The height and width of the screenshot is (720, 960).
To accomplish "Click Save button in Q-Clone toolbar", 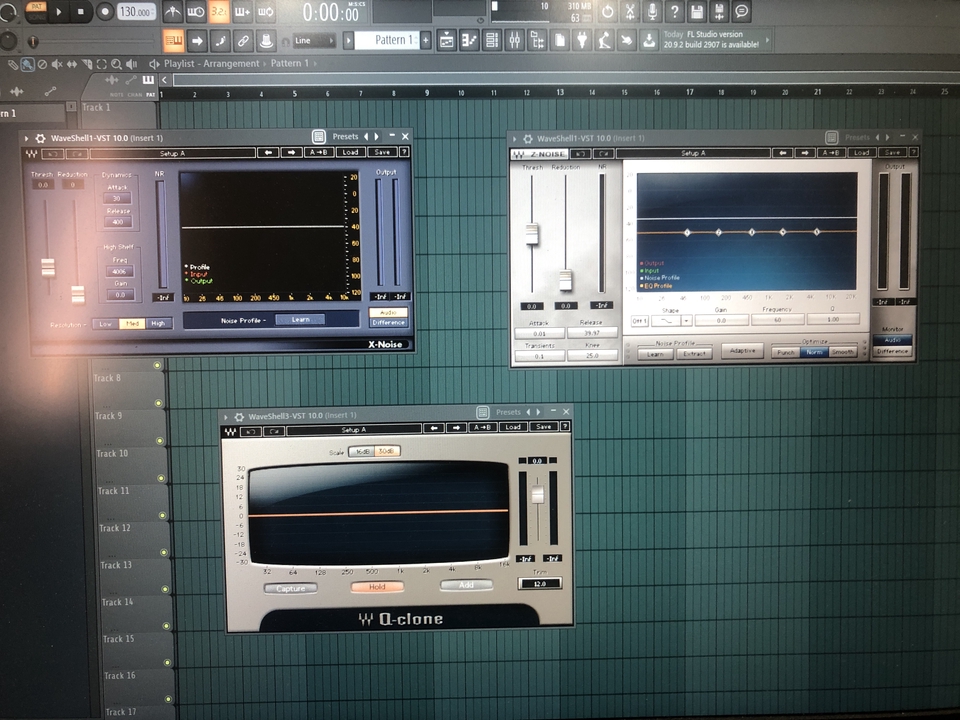I will pos(543,427).
